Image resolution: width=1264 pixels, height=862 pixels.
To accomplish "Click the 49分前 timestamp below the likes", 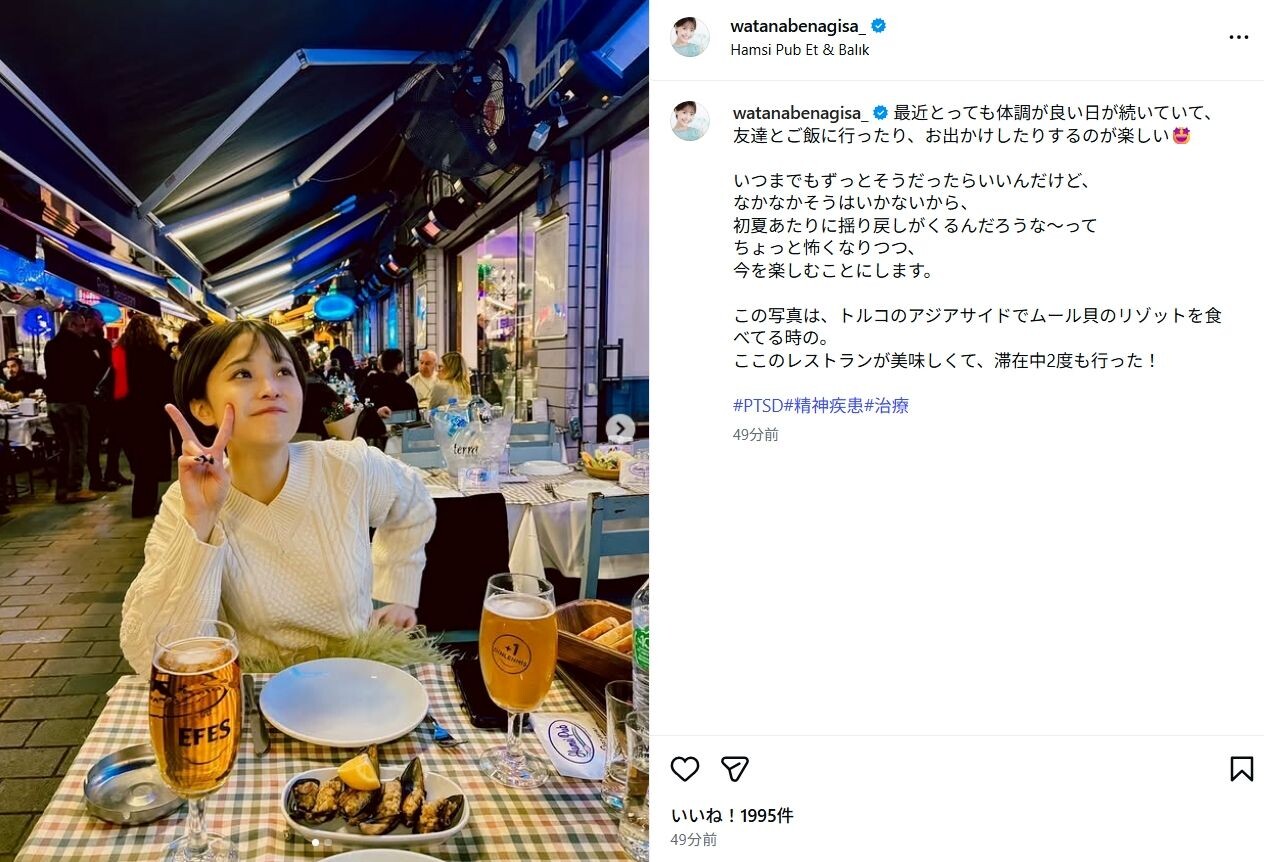I will point(694,839).
